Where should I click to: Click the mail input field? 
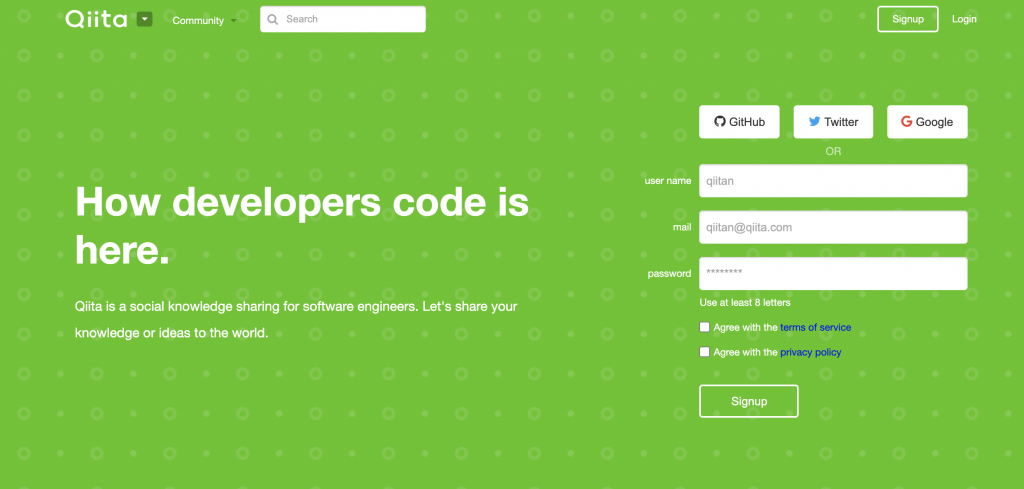pyautogui.click(x=833, y=227)
